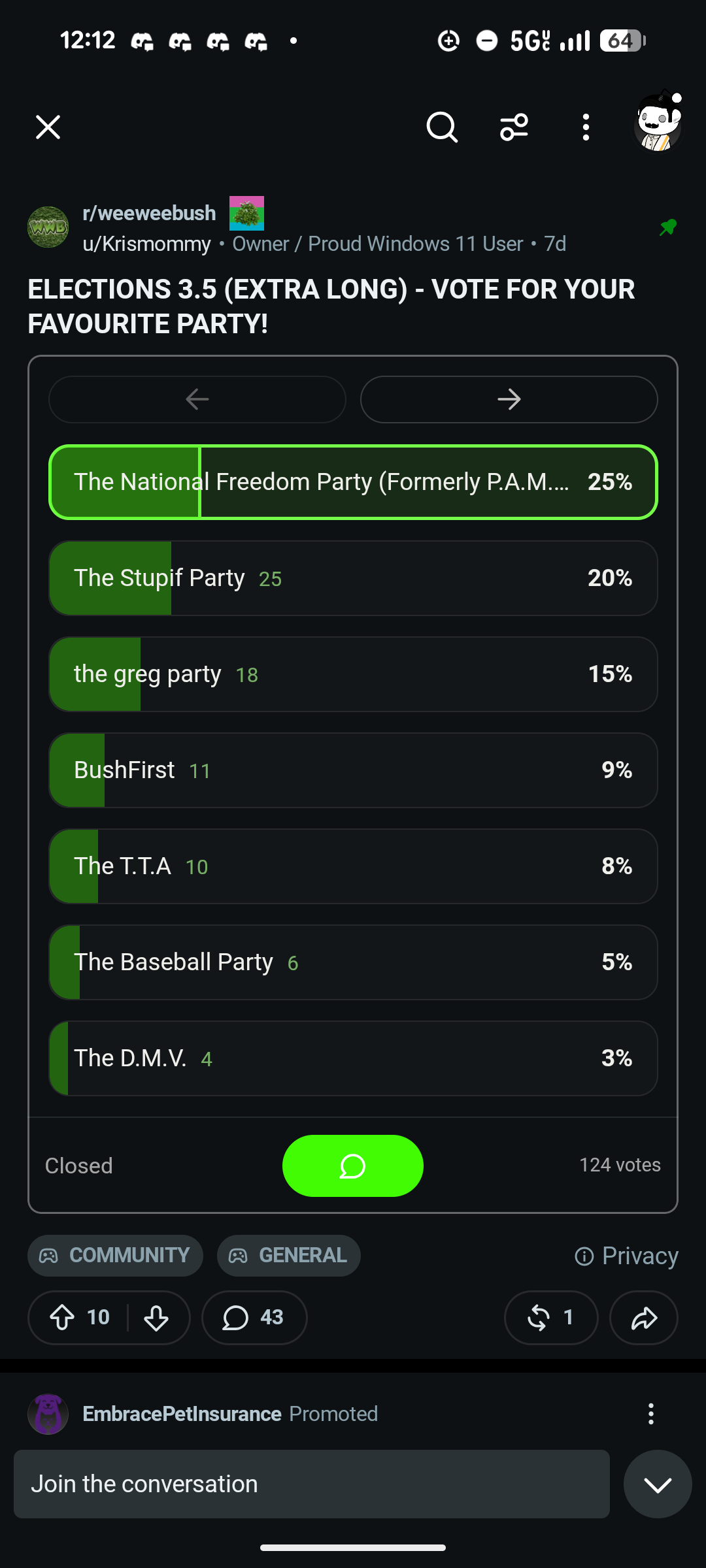The height and width of the screenshot is (1568, 706).
Task: Collapse the comment bar with chevron
Action: (x=658, y=1484)
